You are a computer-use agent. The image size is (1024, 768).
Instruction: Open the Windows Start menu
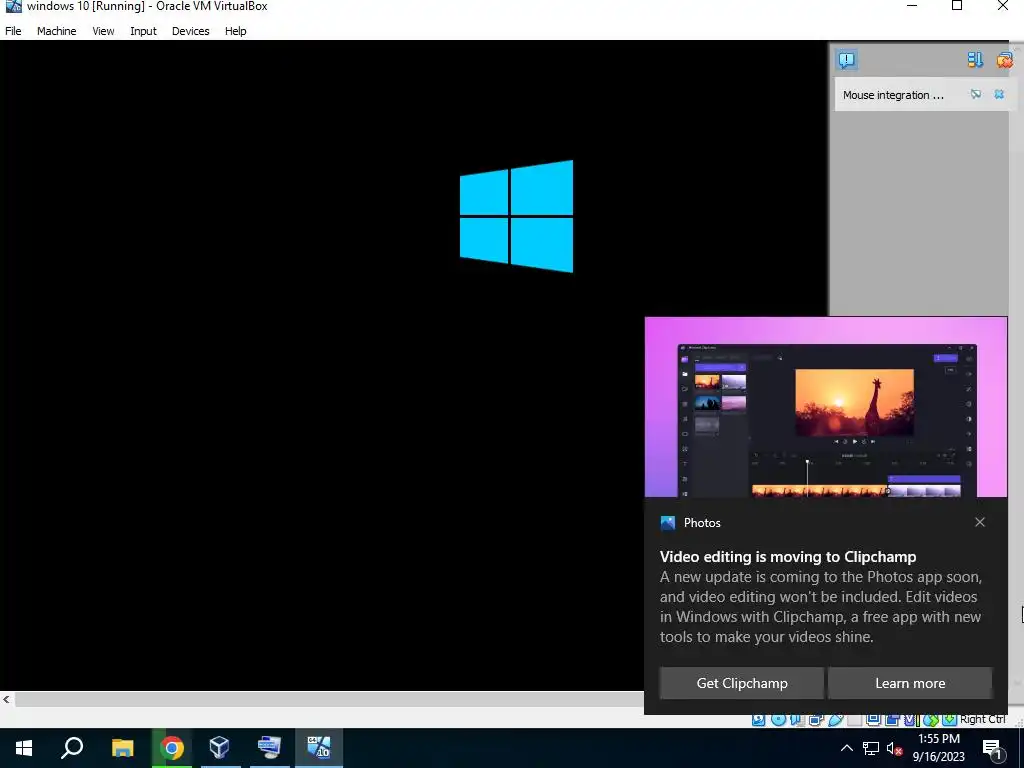coord(24,748)
